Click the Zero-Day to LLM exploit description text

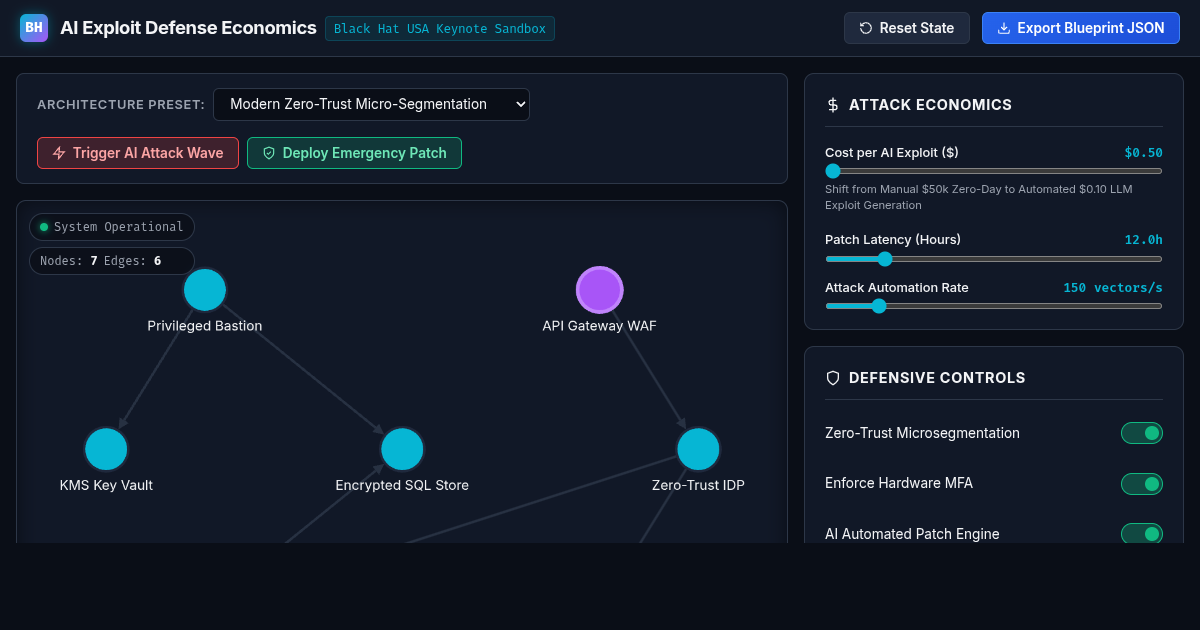pyautogui.click(x=978, y=197)
